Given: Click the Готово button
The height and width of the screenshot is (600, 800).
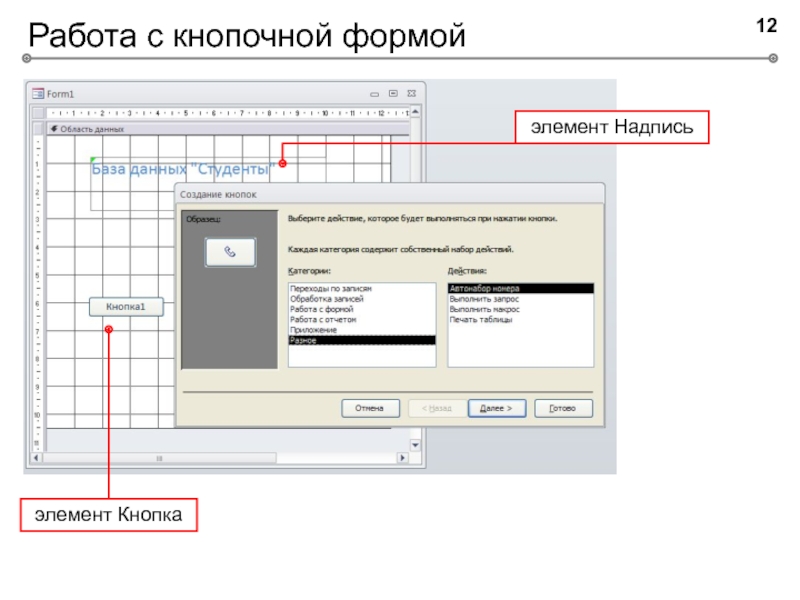Looking at the screenshot, I should coord(563,408).
